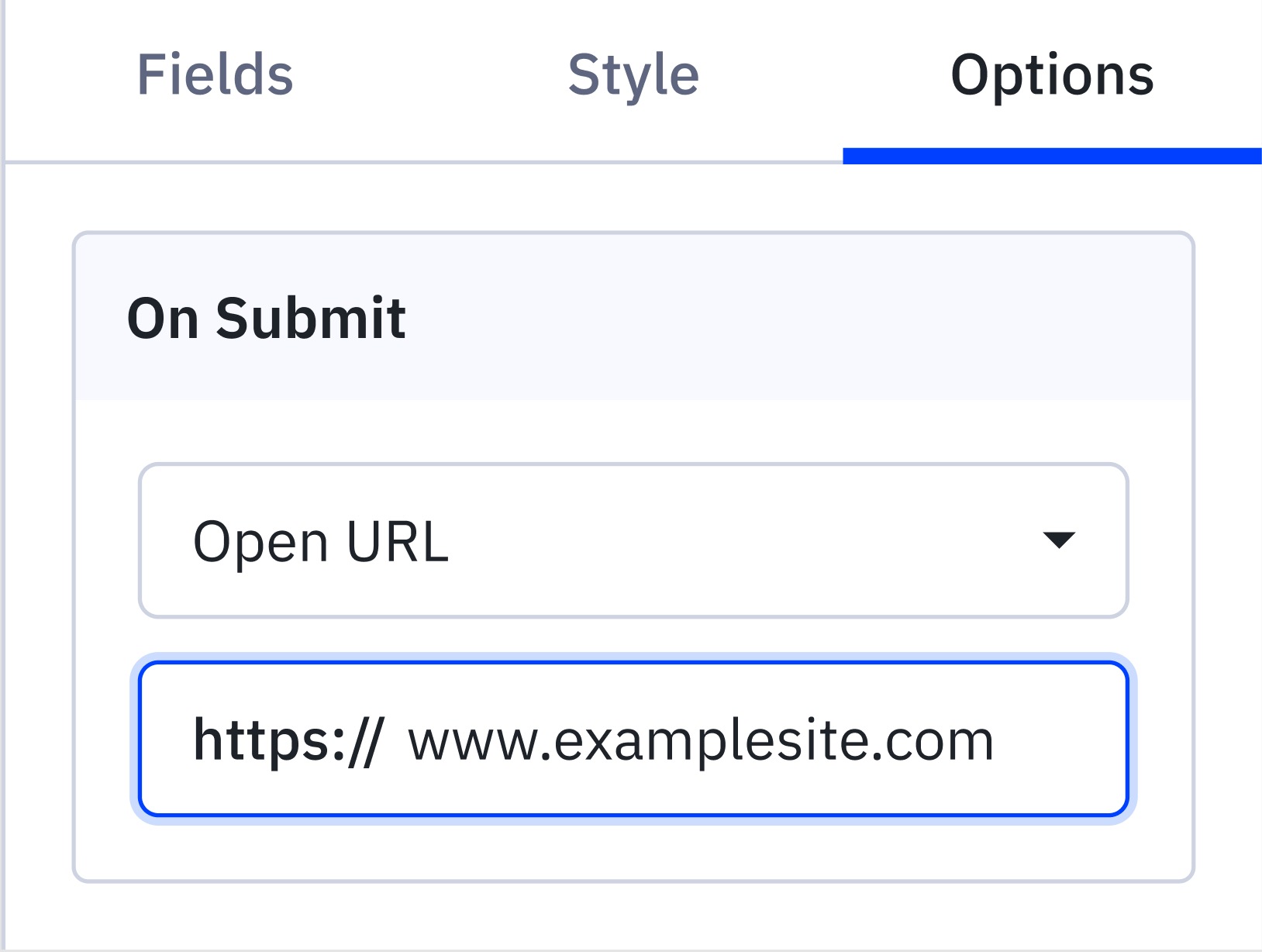
Task: Click the dropdown caret arrow icon
Action: point(1059,540)
